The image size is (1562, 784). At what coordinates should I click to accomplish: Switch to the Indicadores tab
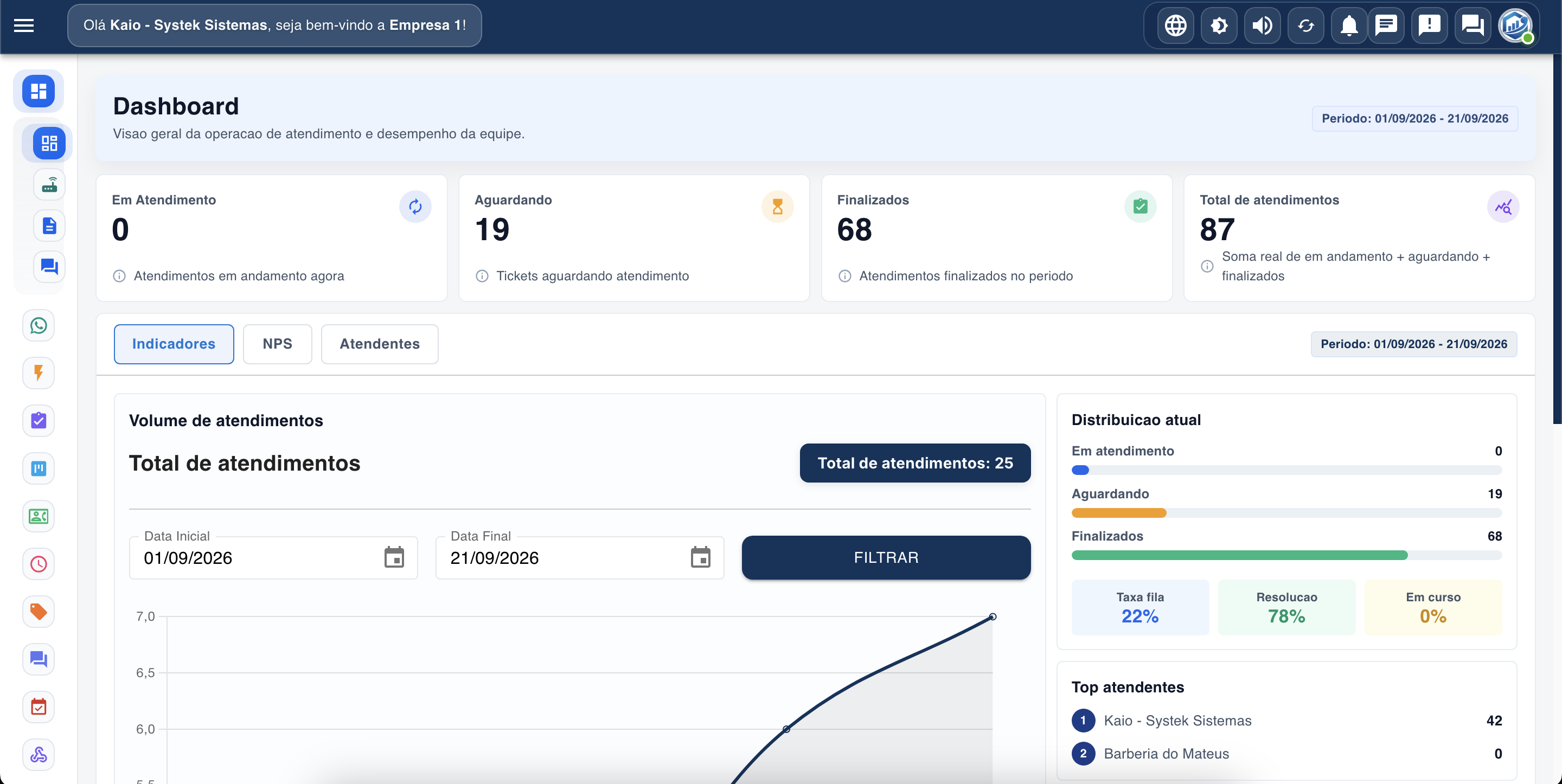tap(174, 344)
